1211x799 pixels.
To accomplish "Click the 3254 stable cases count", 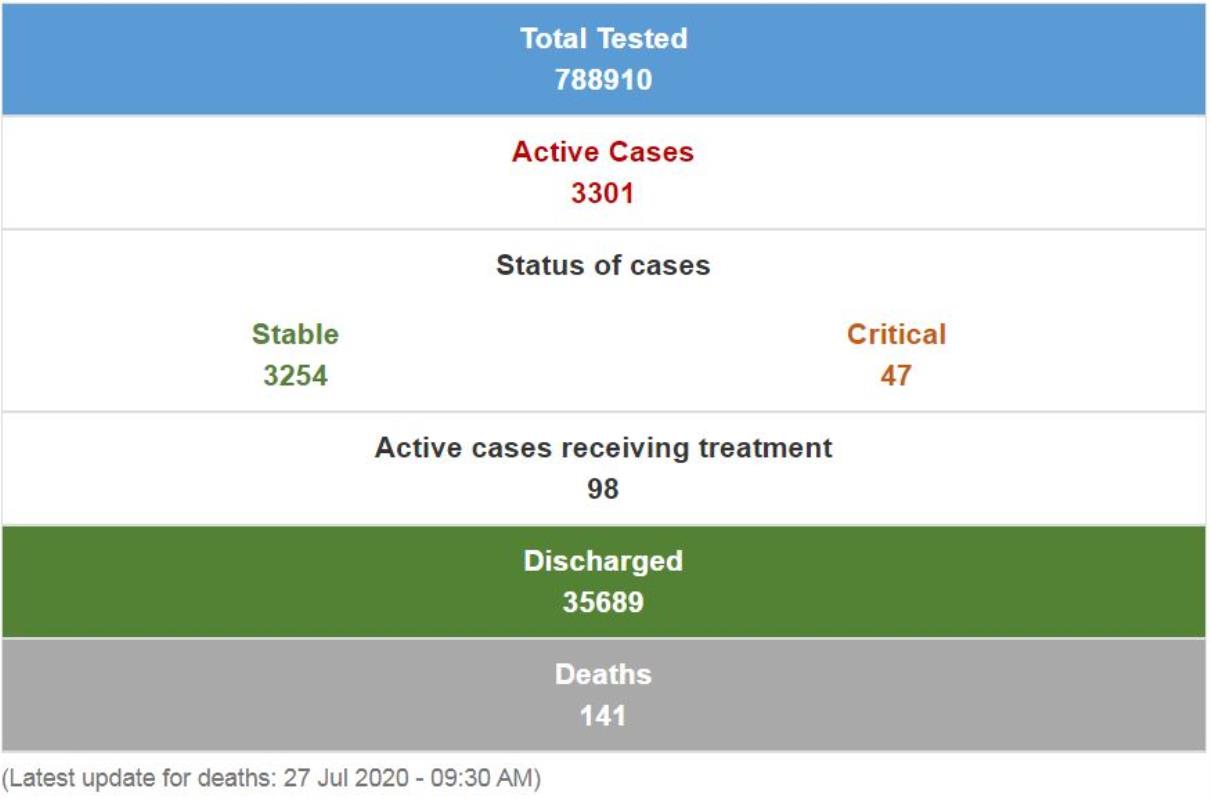I will [x=295, y=375].
